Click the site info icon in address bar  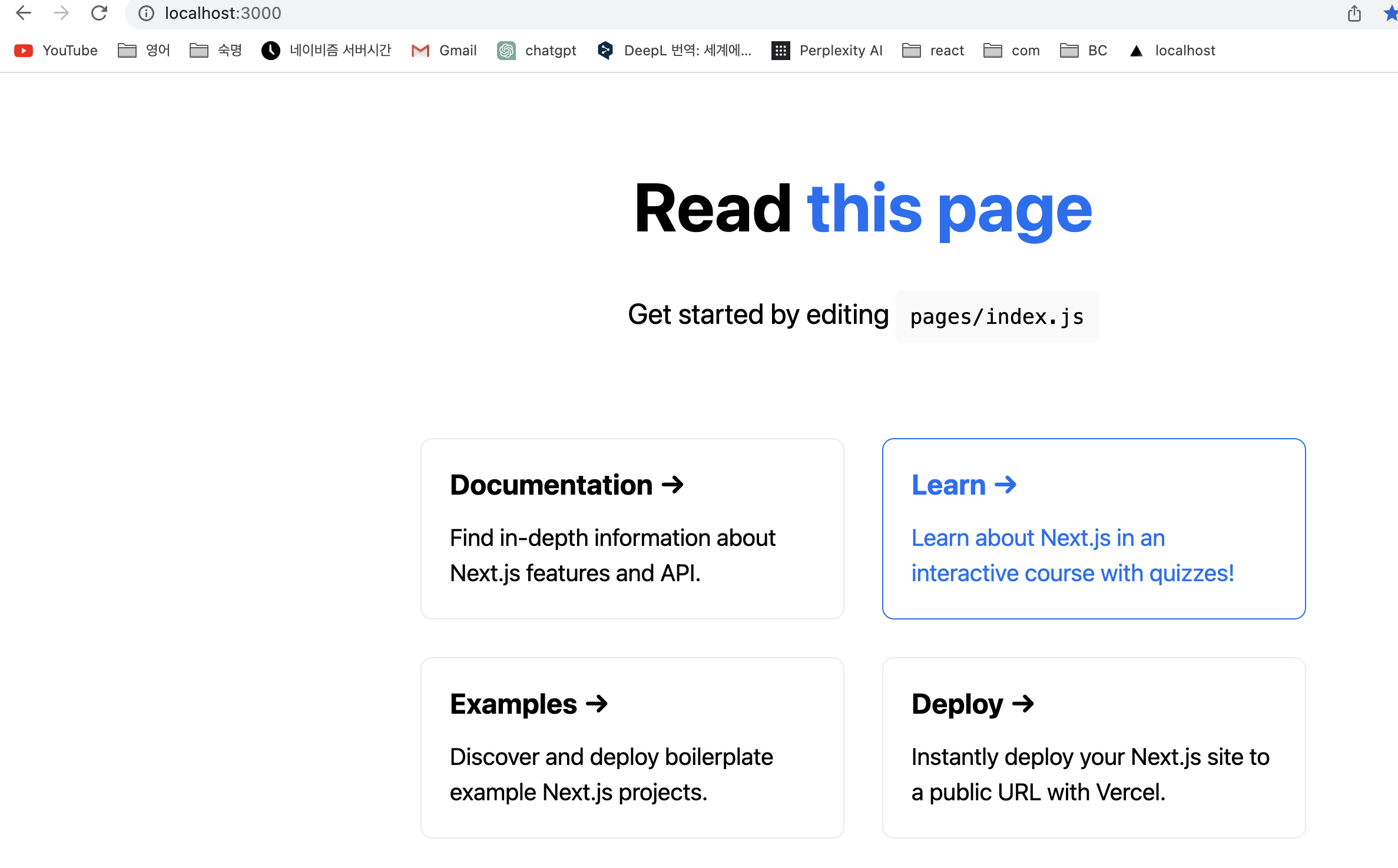tap(146, 13)
